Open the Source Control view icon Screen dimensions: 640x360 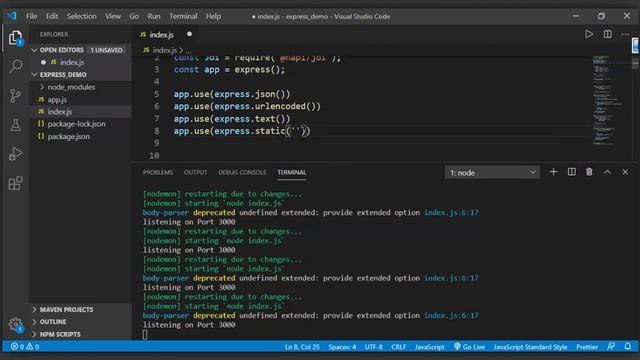point(16,96)
